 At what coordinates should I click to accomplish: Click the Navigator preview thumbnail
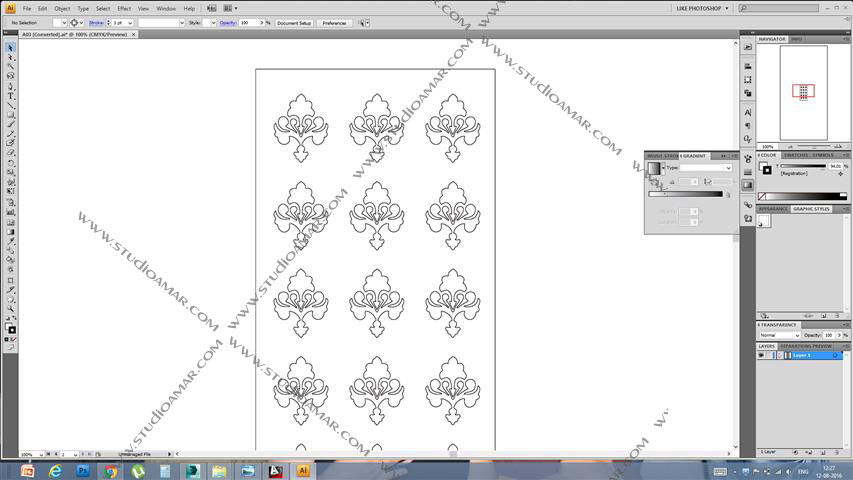[x=803, y=93]
